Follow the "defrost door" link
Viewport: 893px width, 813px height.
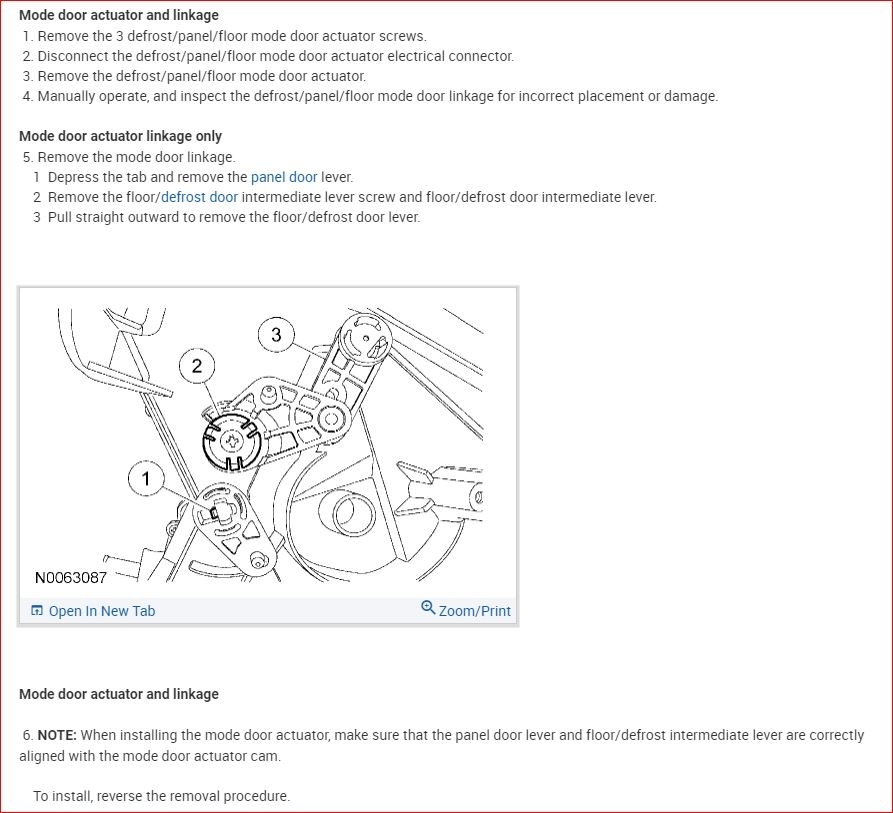coord(199,197)
